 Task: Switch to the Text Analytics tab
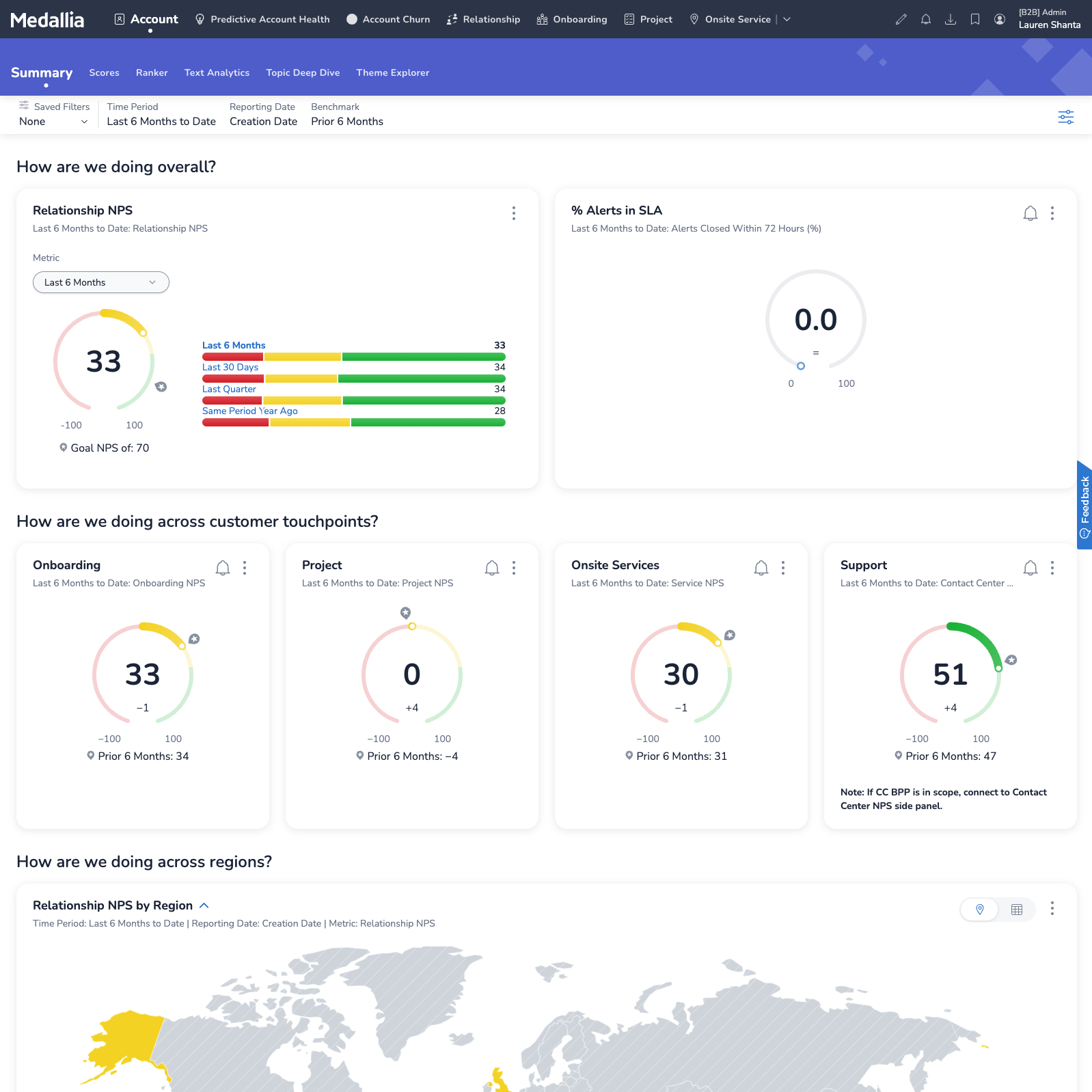tap(217, 72)
